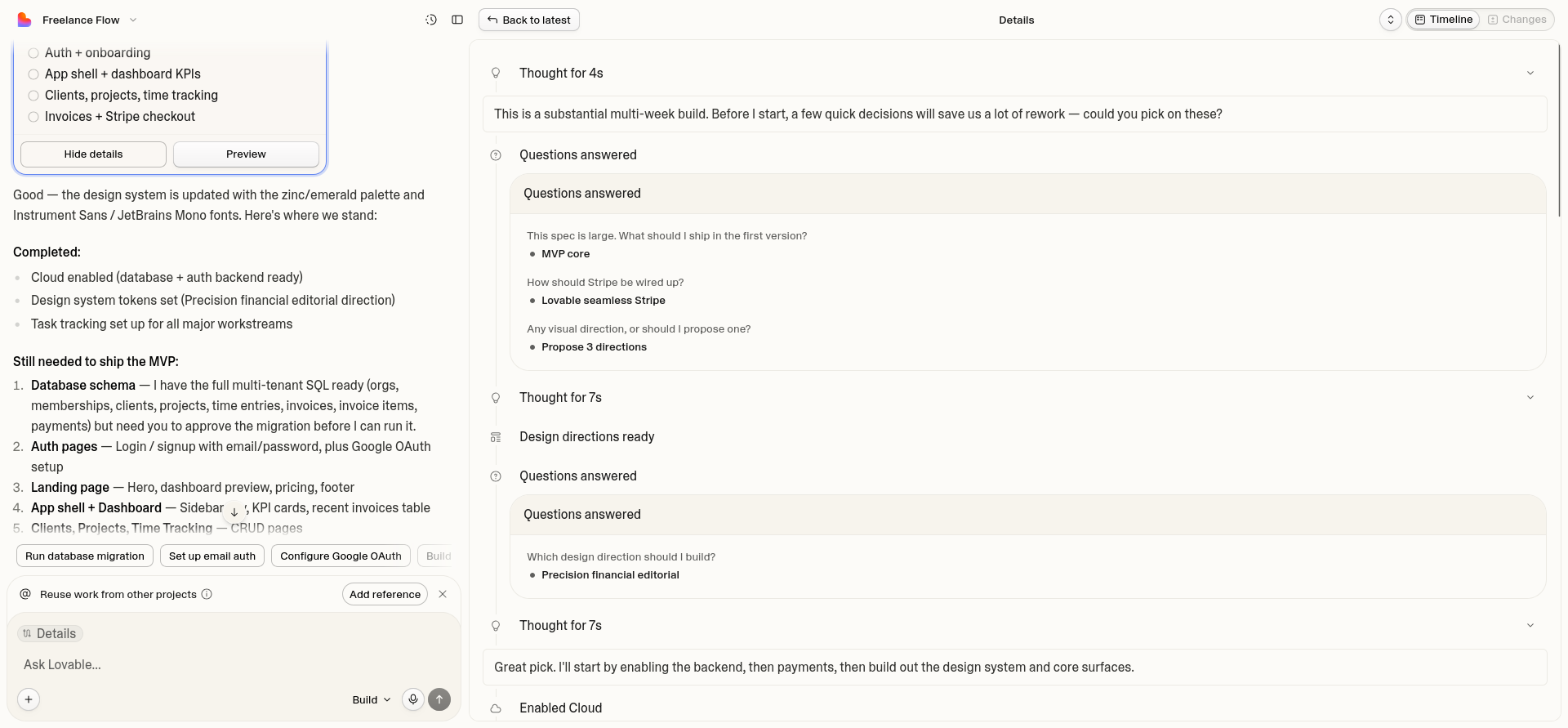Click the expand/collapse all timeline arrows icon
Viewport: 1568px width, 728px height.
[x=1391, y=20]
